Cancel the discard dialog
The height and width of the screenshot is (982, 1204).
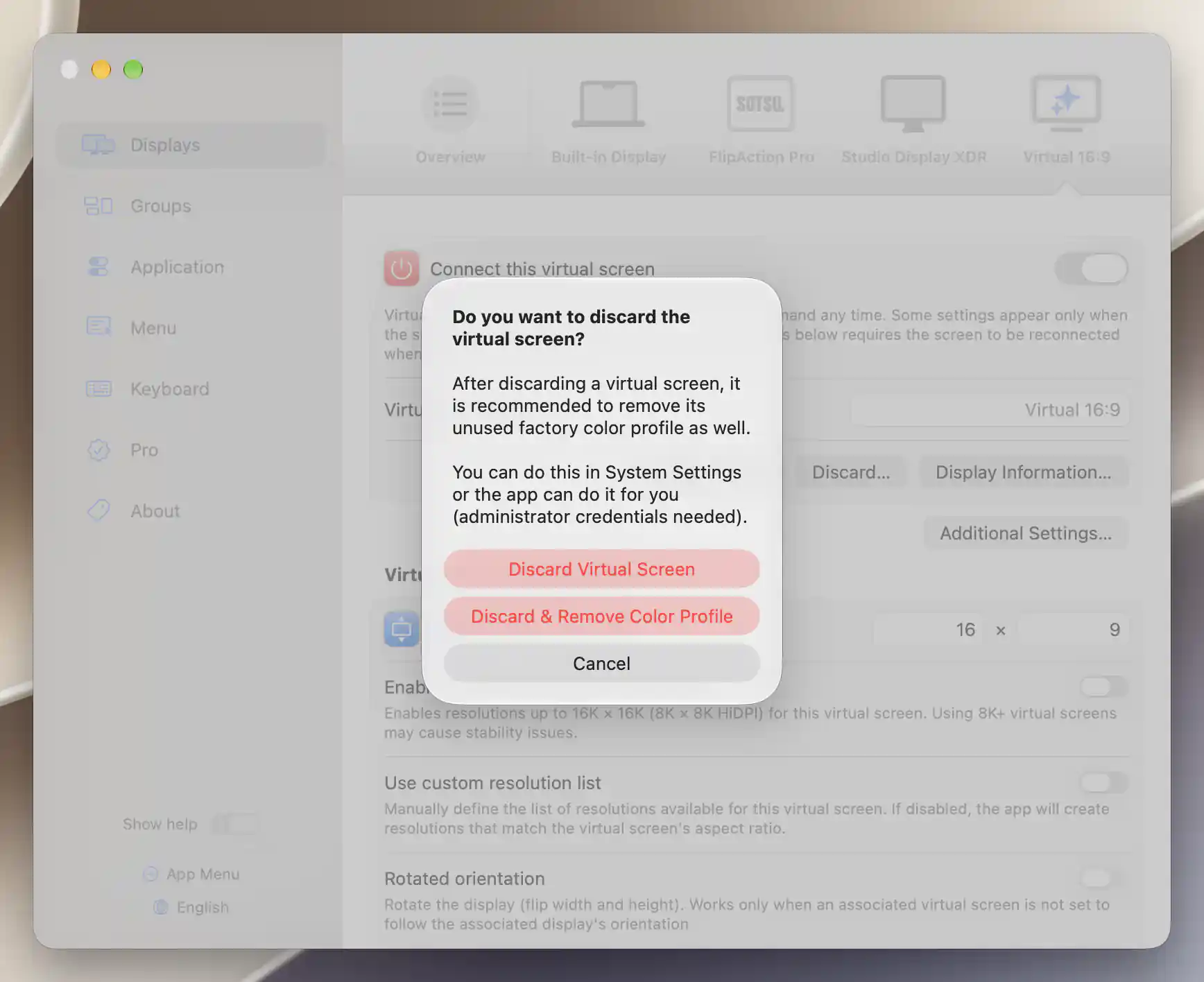(x=601, y=664)
